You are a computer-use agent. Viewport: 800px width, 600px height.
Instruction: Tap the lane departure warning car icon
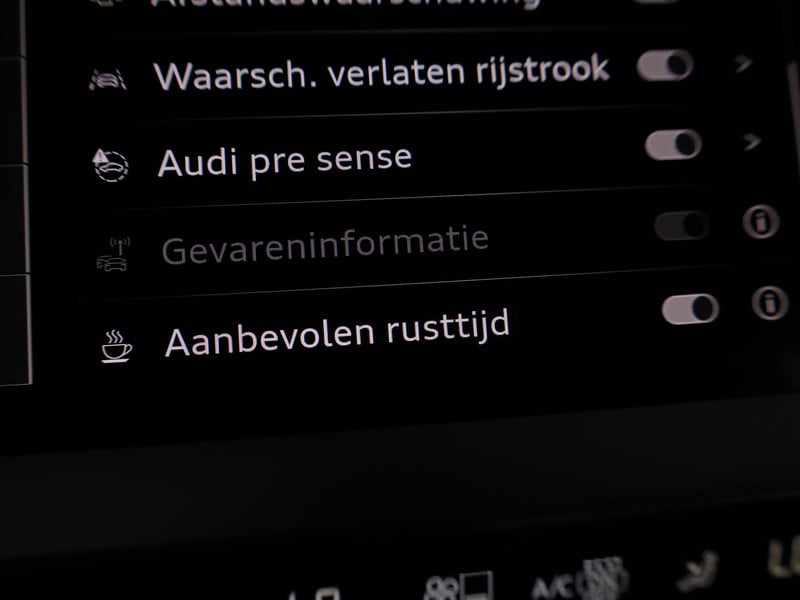pyautogui.click(x=108, y=80)
